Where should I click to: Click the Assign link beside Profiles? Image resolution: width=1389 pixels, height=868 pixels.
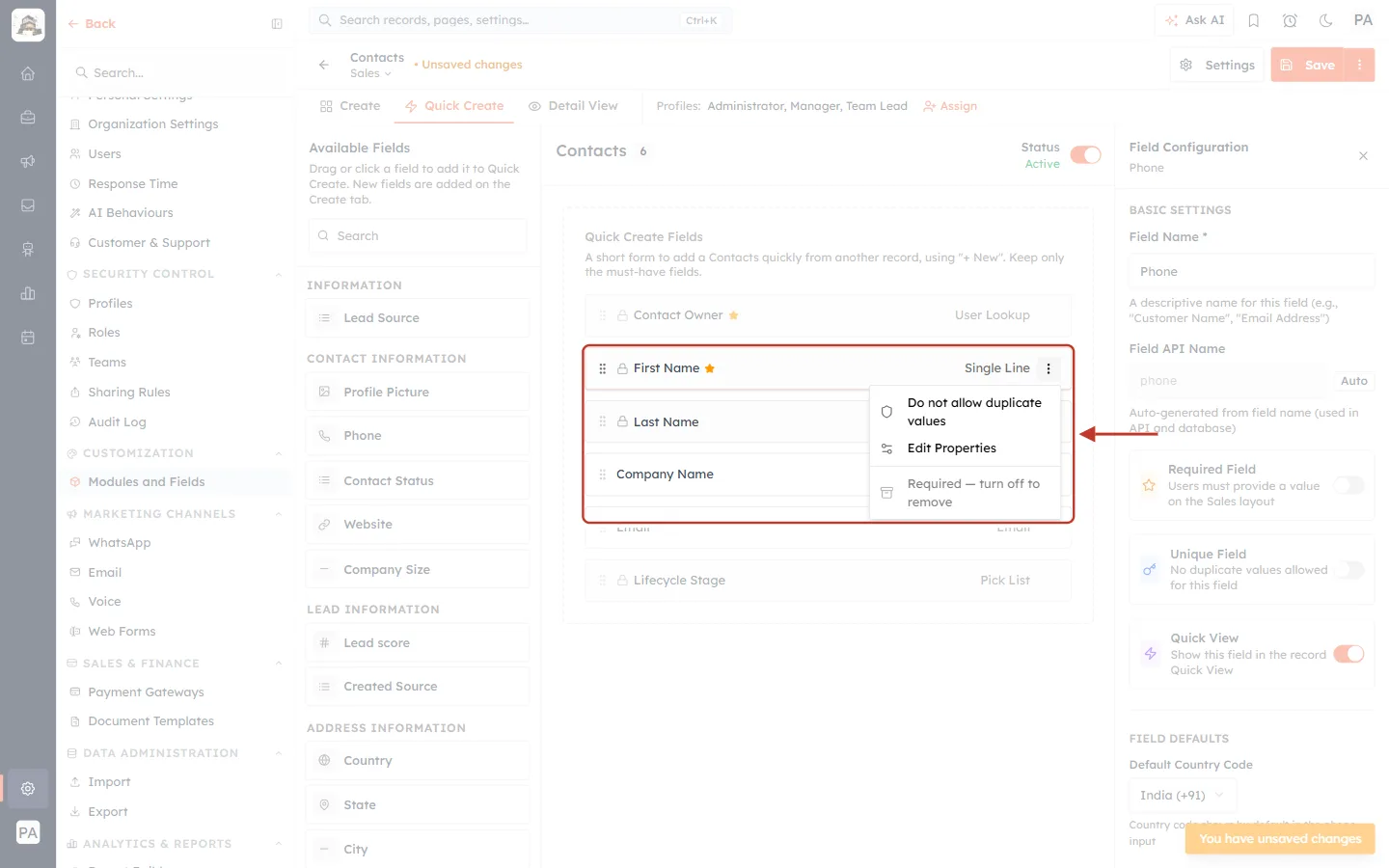tap(950, 106)
